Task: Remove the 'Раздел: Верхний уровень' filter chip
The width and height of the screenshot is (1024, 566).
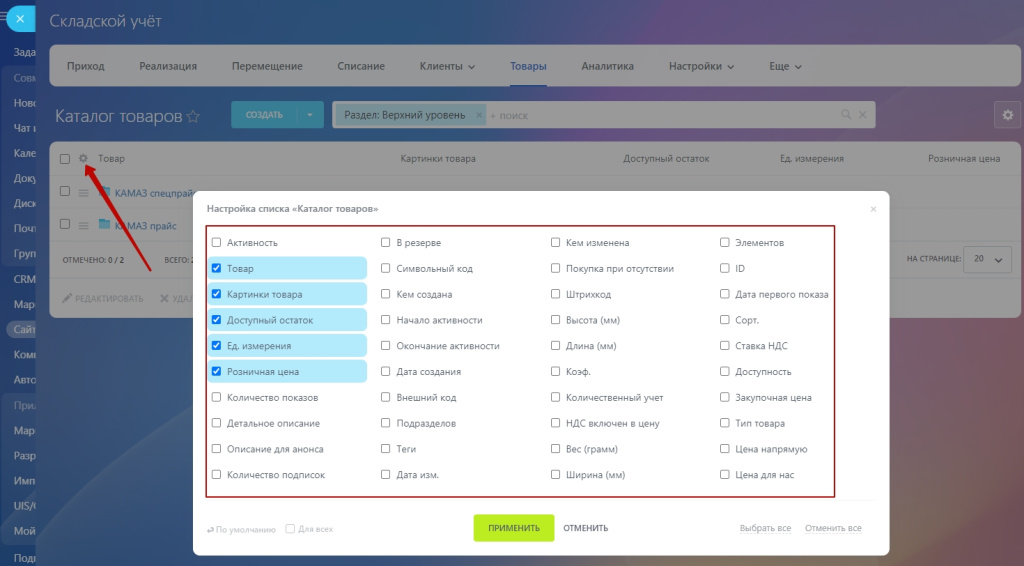Action: coord(479,115)
